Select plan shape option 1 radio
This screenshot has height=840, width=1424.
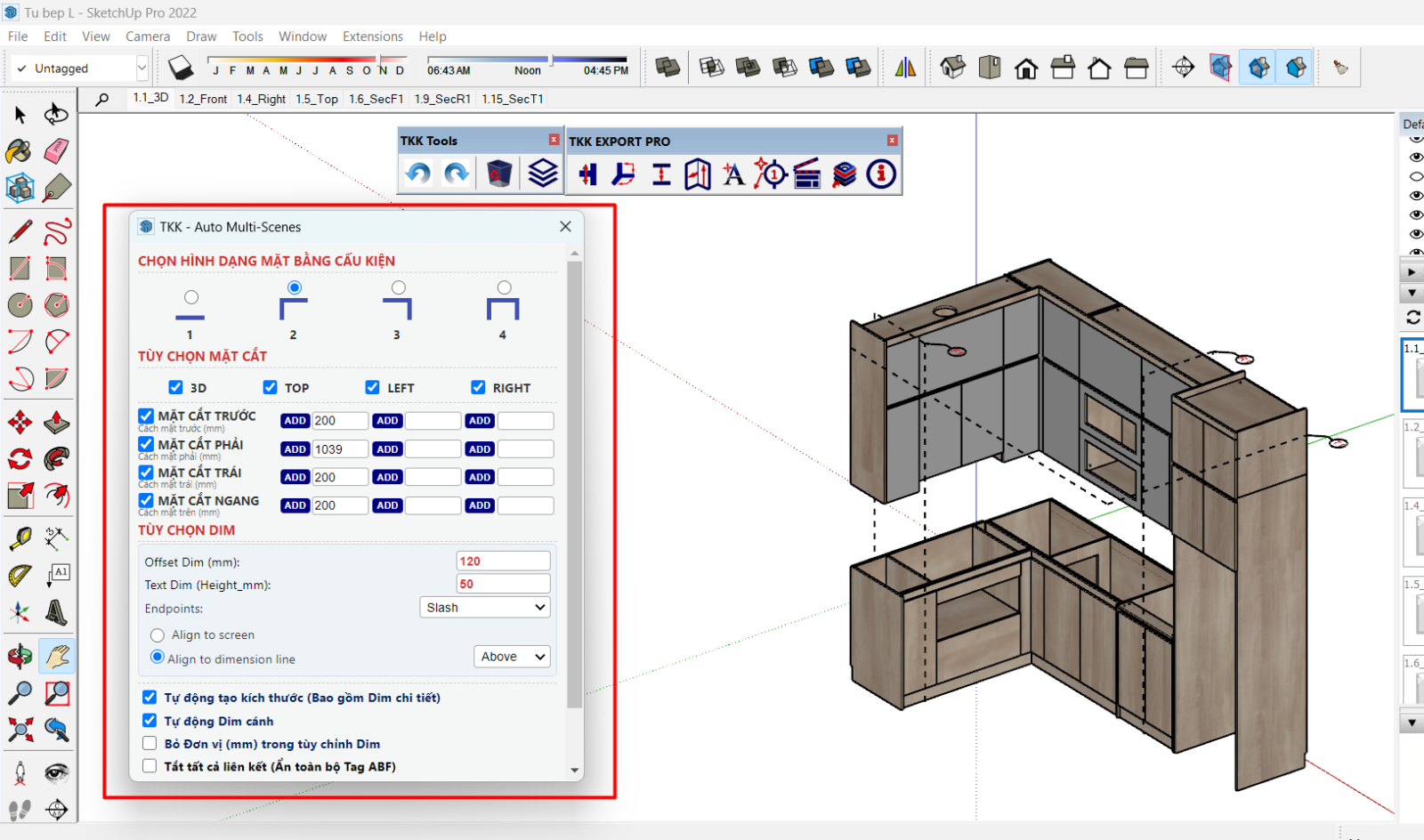point(190,297)
